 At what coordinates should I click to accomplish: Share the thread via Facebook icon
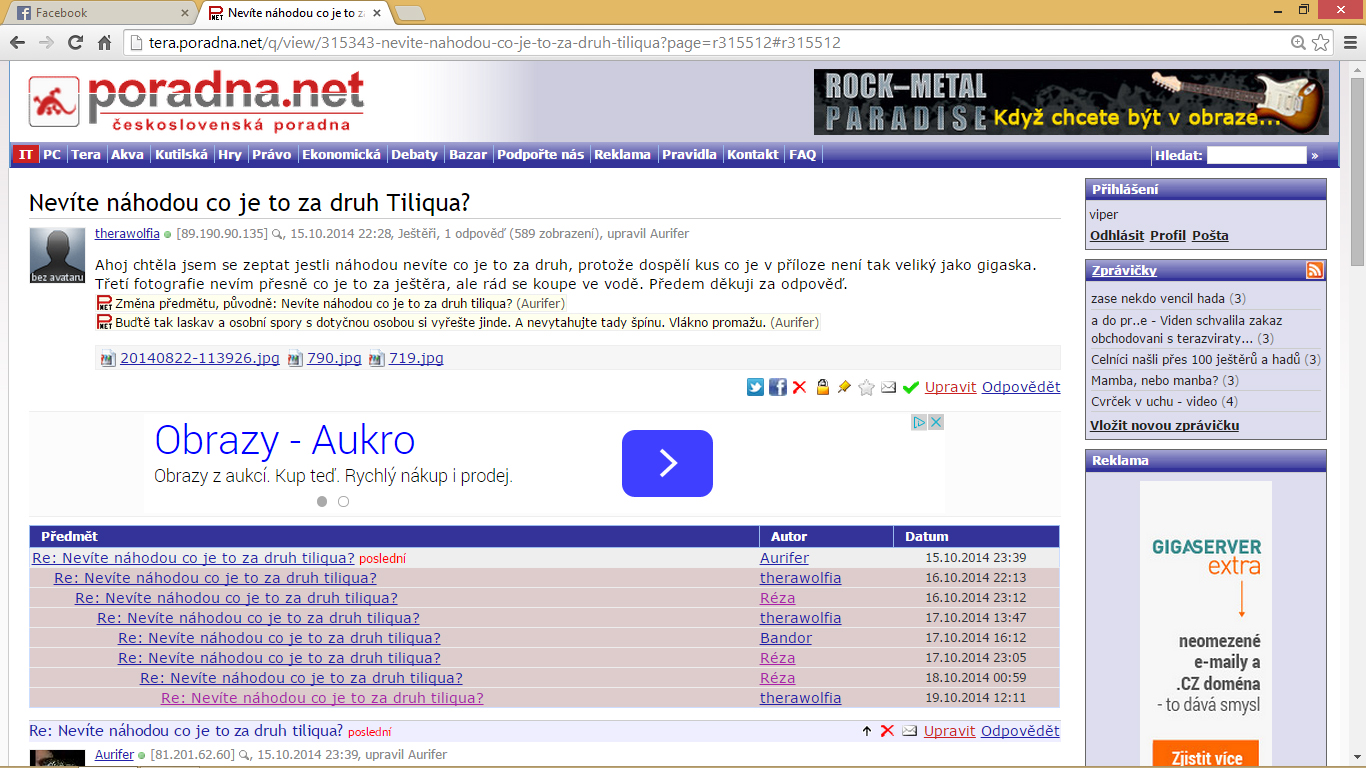(x=777, y=387)
